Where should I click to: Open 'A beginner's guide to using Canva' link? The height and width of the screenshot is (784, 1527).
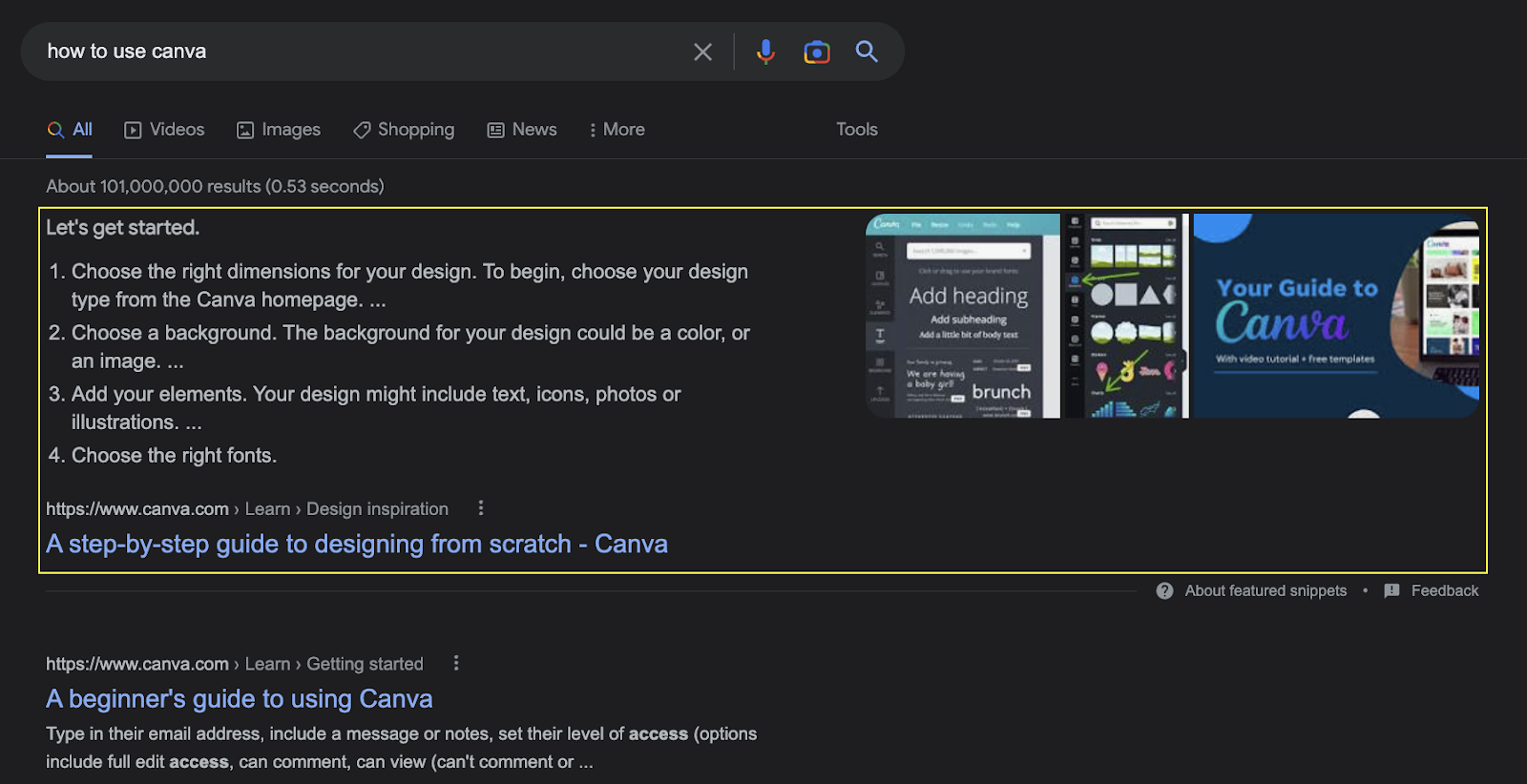point(240,699)
